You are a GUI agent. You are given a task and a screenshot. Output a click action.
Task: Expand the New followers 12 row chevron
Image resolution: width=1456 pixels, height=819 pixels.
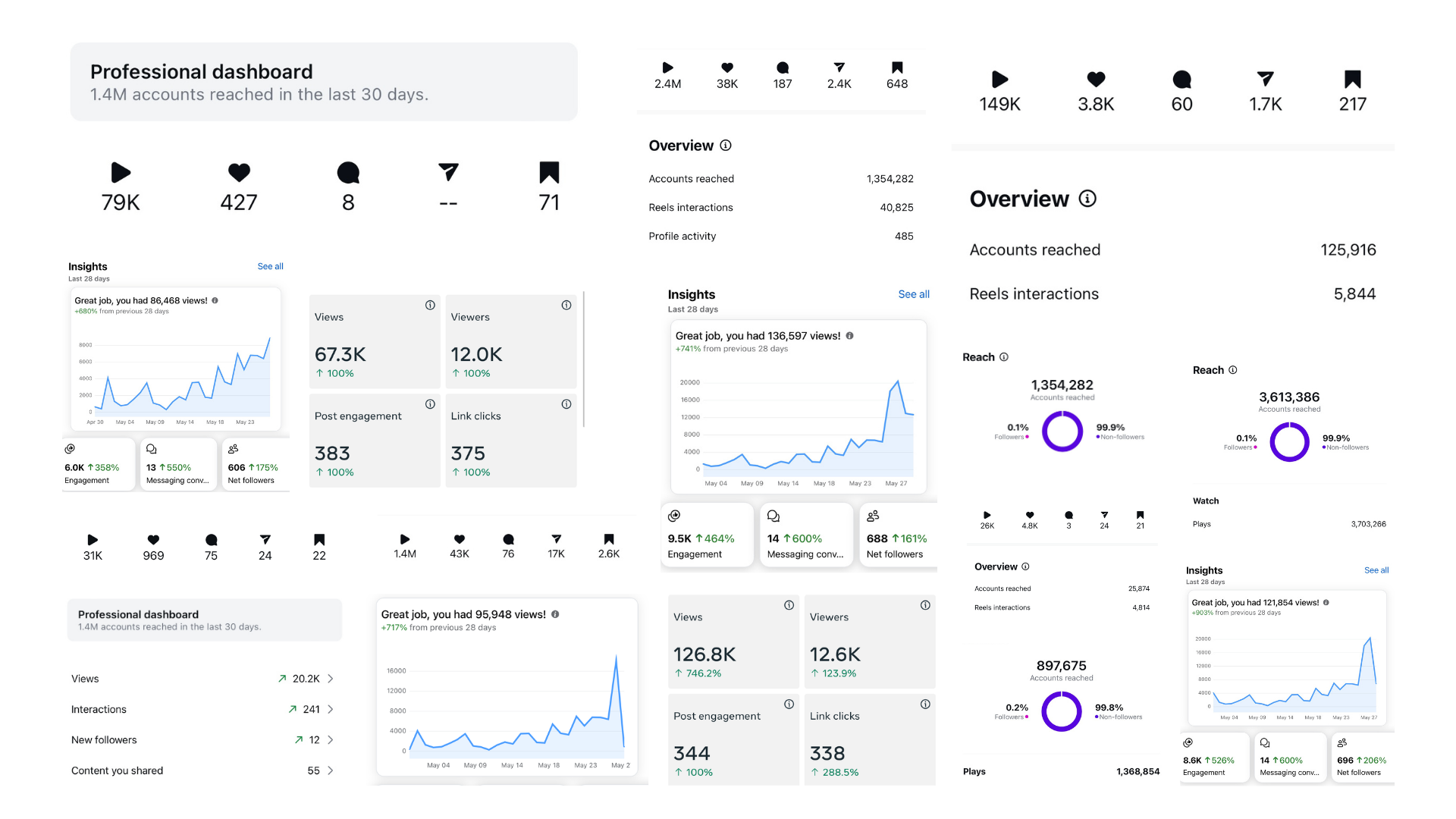[331, 739]
